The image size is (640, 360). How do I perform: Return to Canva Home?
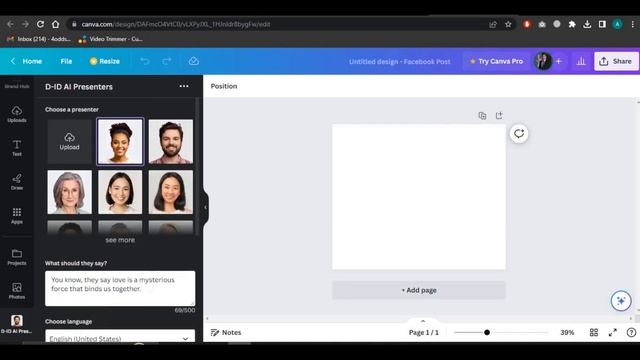coord(27,61)
